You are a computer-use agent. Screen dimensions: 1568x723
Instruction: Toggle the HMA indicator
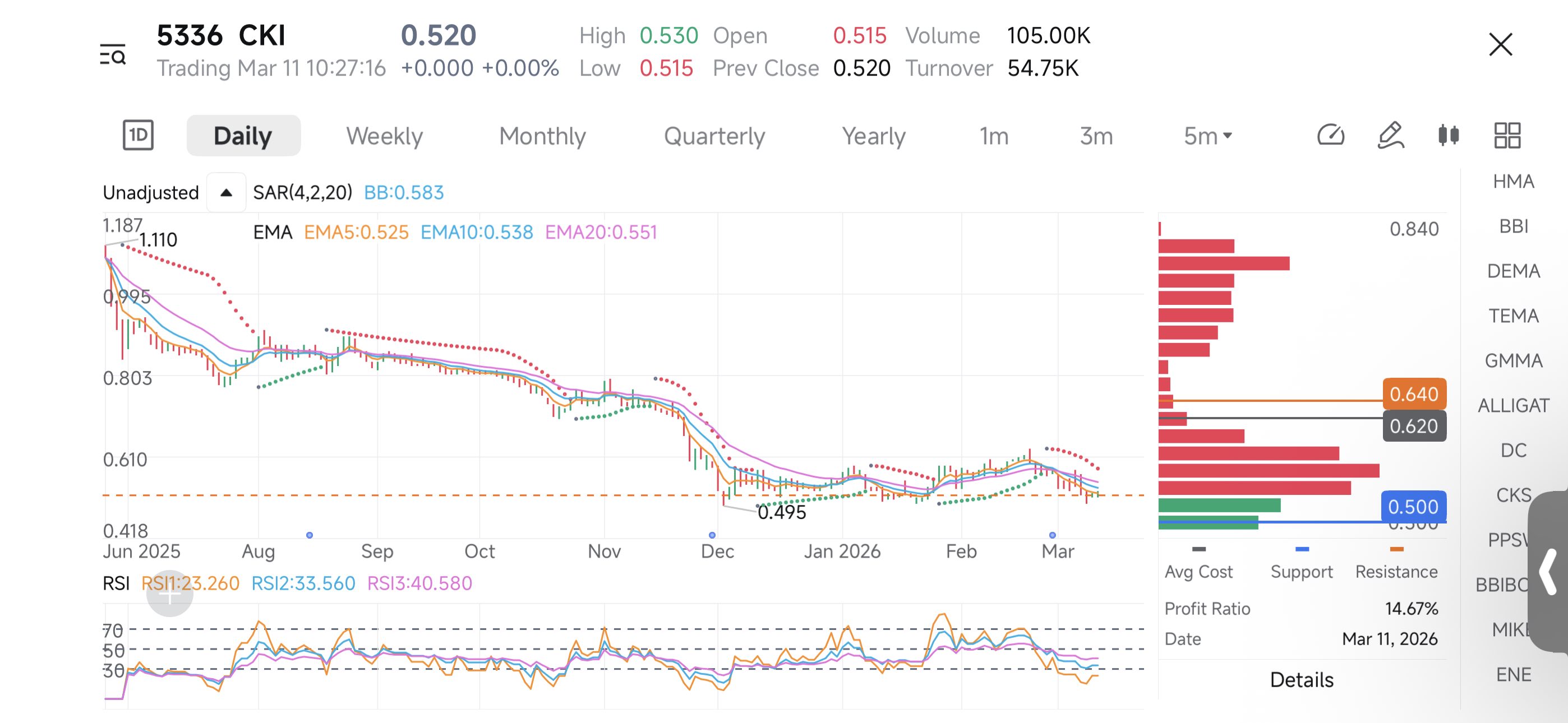click(1513, 182)
